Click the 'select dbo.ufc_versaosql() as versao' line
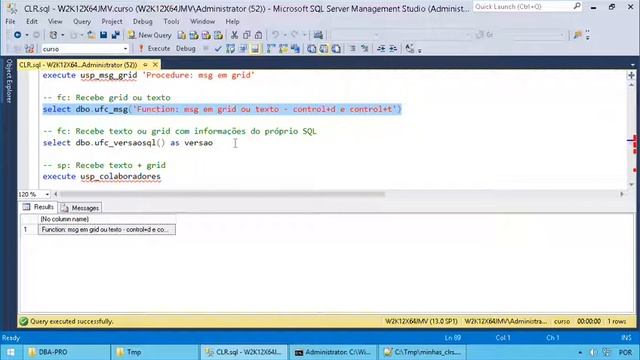Screen dimensions: 640x360 click(128, 143)
